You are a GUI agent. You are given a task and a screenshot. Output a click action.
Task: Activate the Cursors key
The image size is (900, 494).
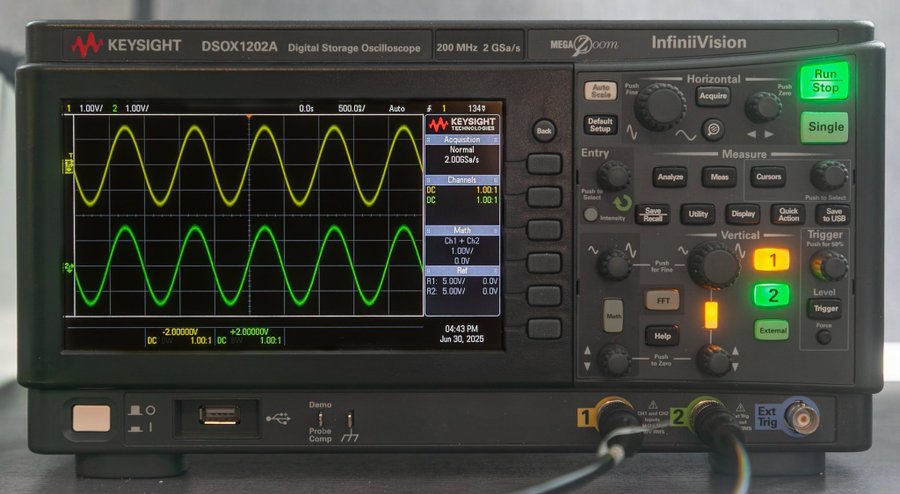(x=769, y=177)
